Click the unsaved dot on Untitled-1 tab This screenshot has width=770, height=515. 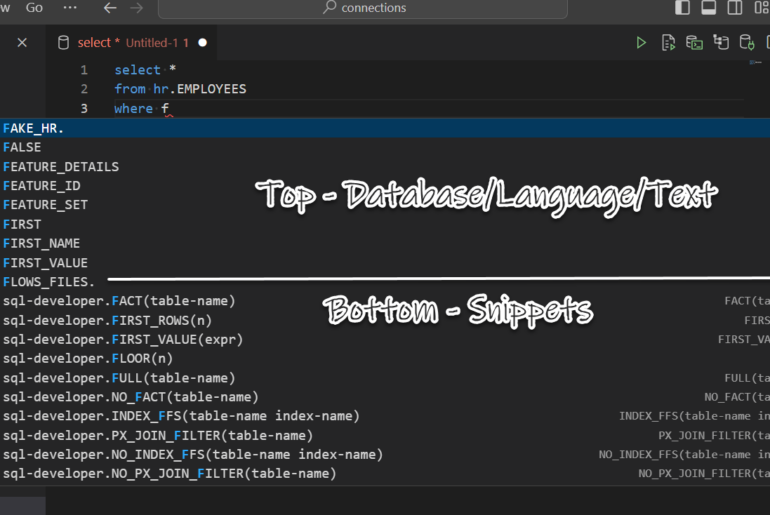pyautogui.click(x=202, y=43)
